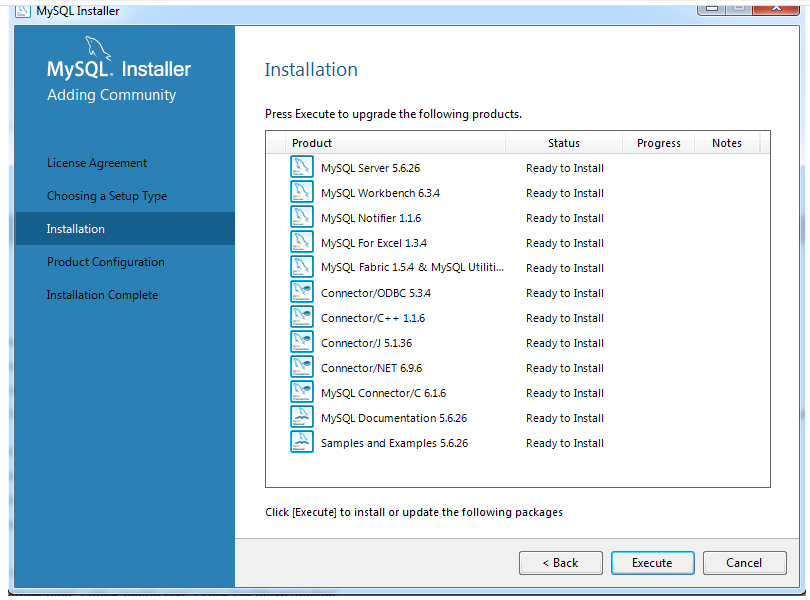Click Ready to Install status for MySQL Workbench
810x600 pixels.
[x=565, y=193]
